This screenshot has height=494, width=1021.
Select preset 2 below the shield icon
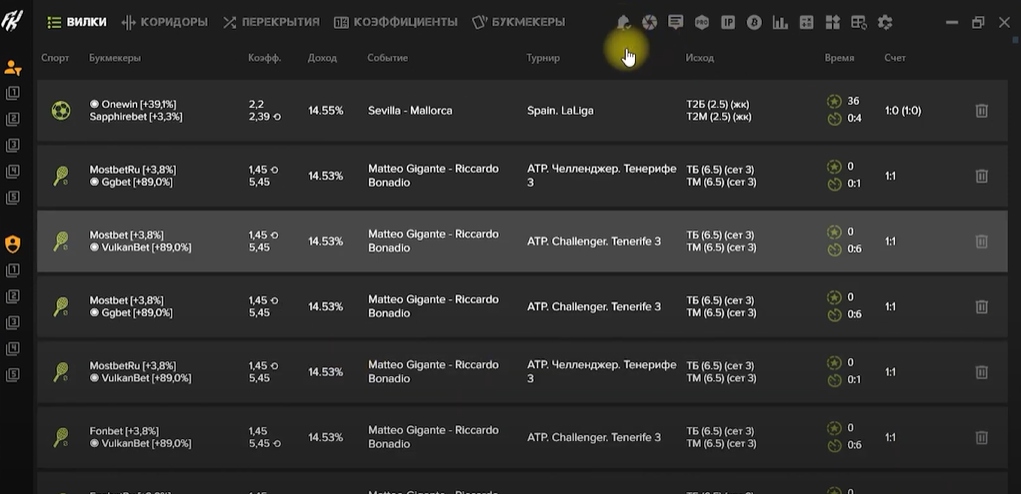click(x=12, y=296)
